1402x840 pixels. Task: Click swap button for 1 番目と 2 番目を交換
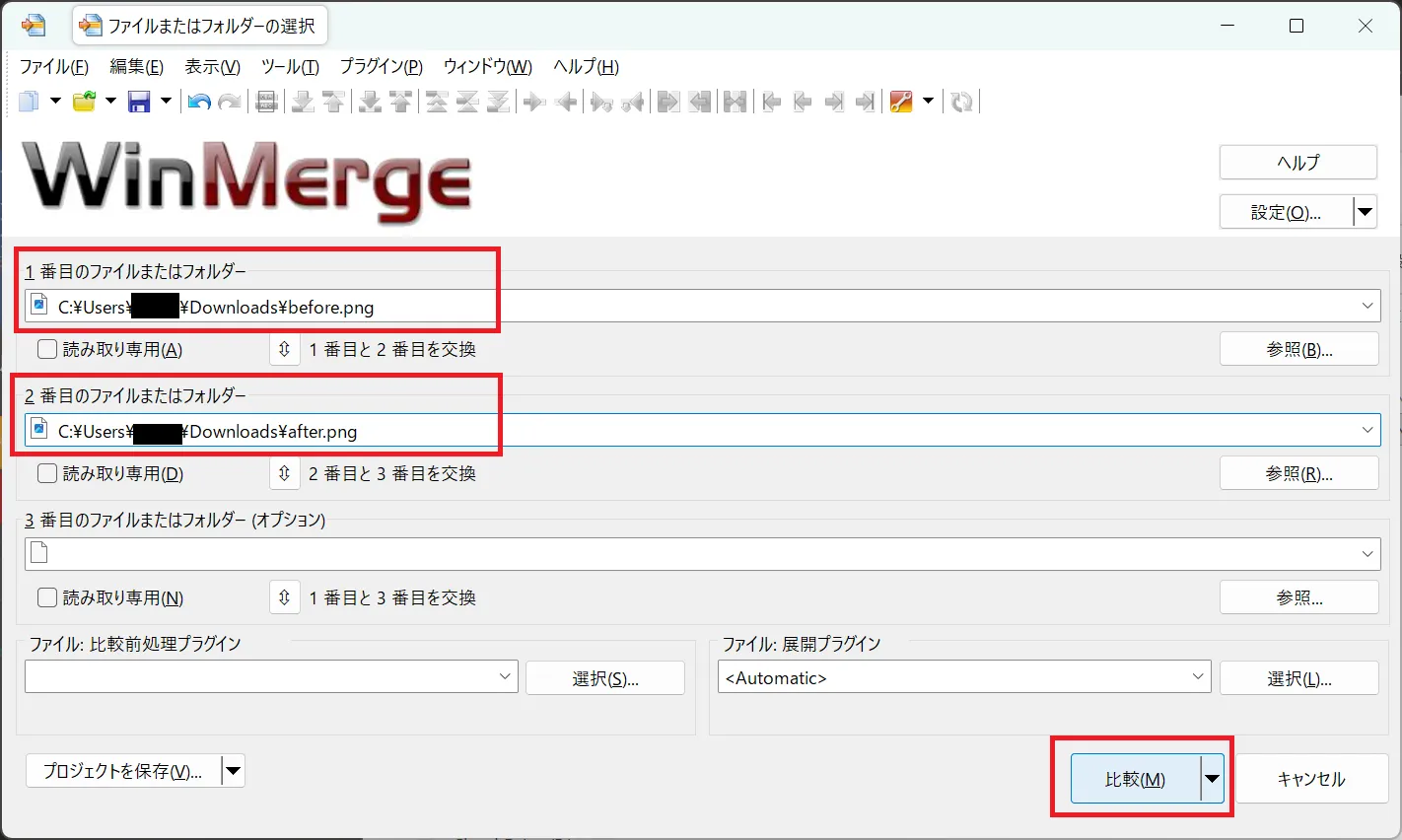[x=284, y=349]
